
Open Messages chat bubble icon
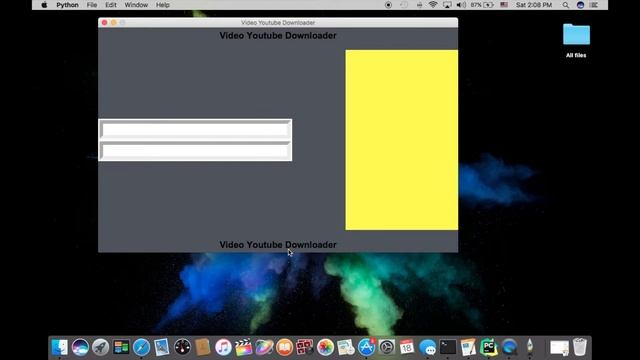click(x=427, y=347)
